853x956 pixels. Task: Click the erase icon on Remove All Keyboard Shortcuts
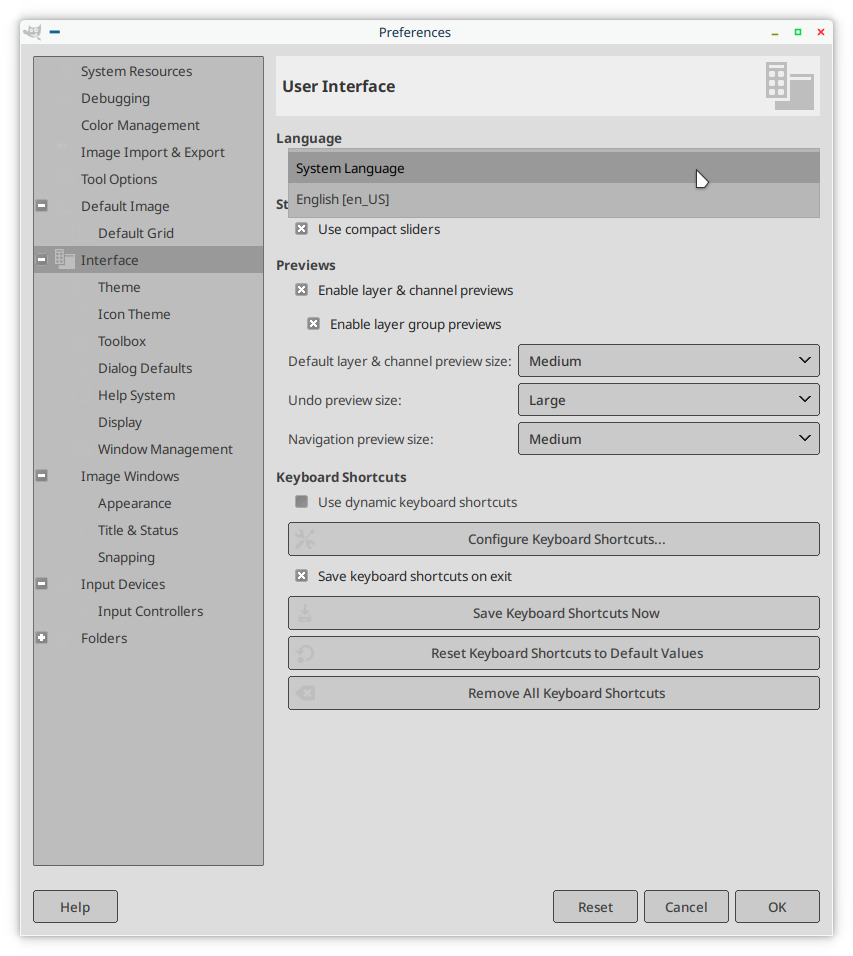click(x=305, y=693)
